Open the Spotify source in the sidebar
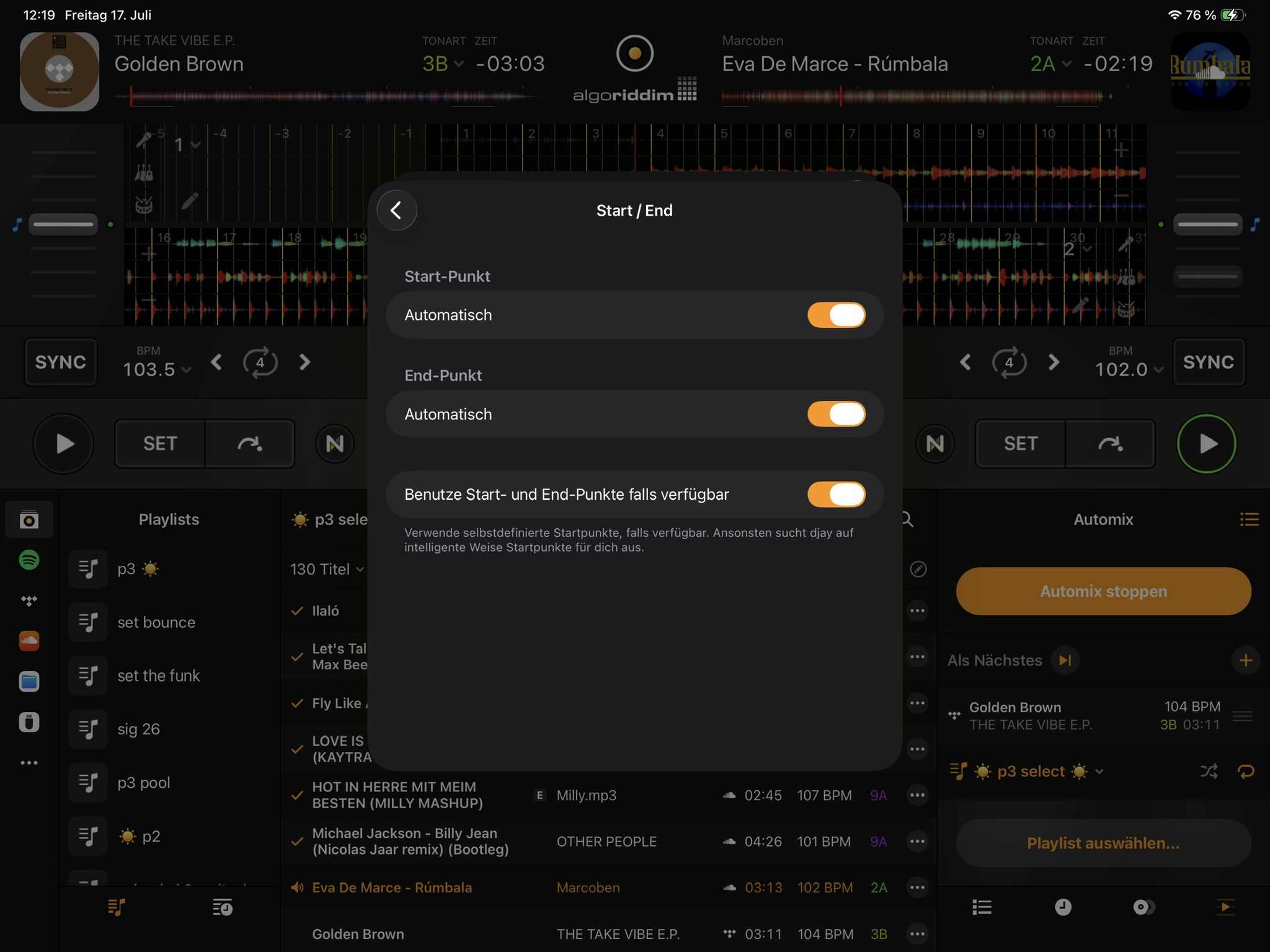 click(29, 560)
